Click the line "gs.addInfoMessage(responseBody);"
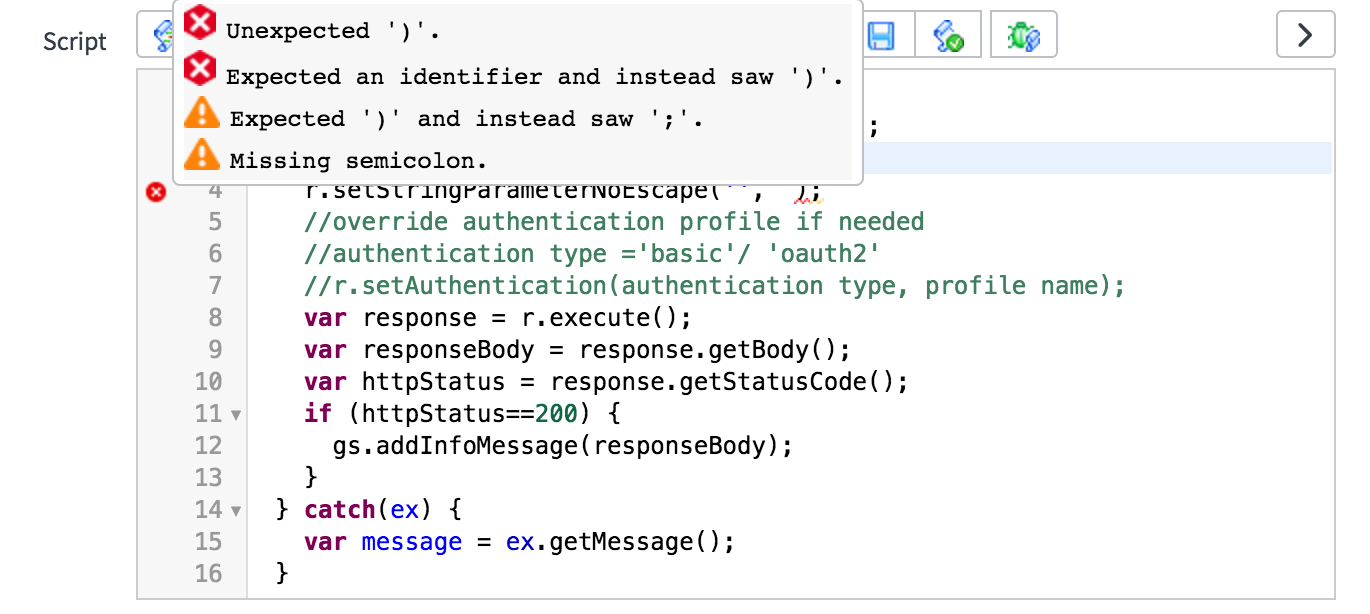Viewport: 1370px width, 614px height. tap(563, 446)
